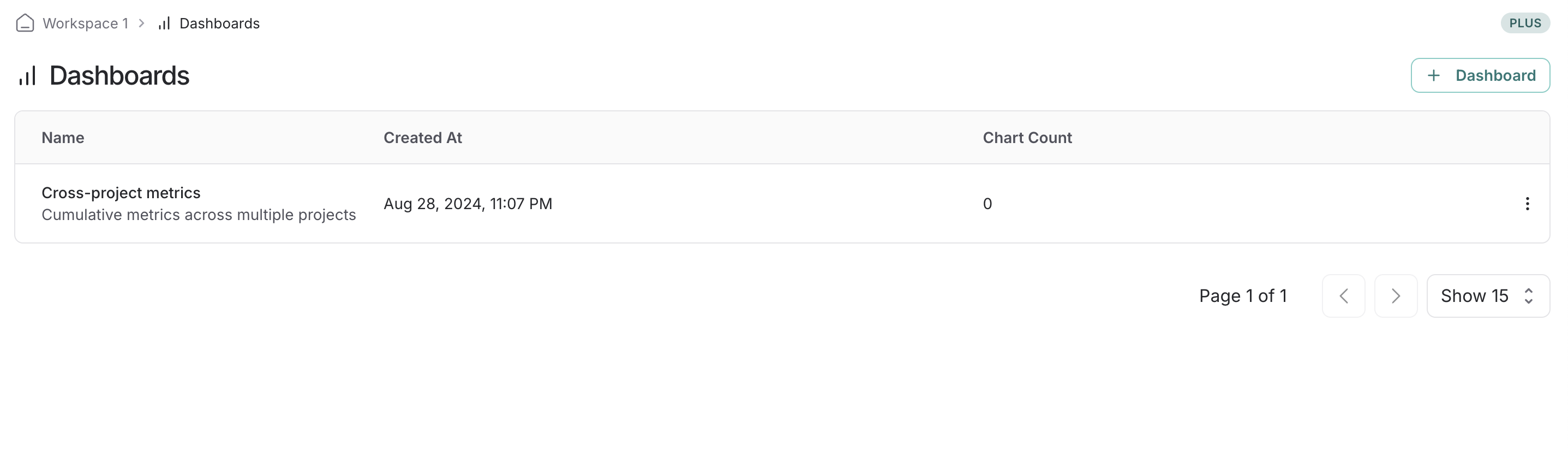Screen dimensions: 1568x451
Task: Click the PLUS plan badge
Action: coord(1524,23)
